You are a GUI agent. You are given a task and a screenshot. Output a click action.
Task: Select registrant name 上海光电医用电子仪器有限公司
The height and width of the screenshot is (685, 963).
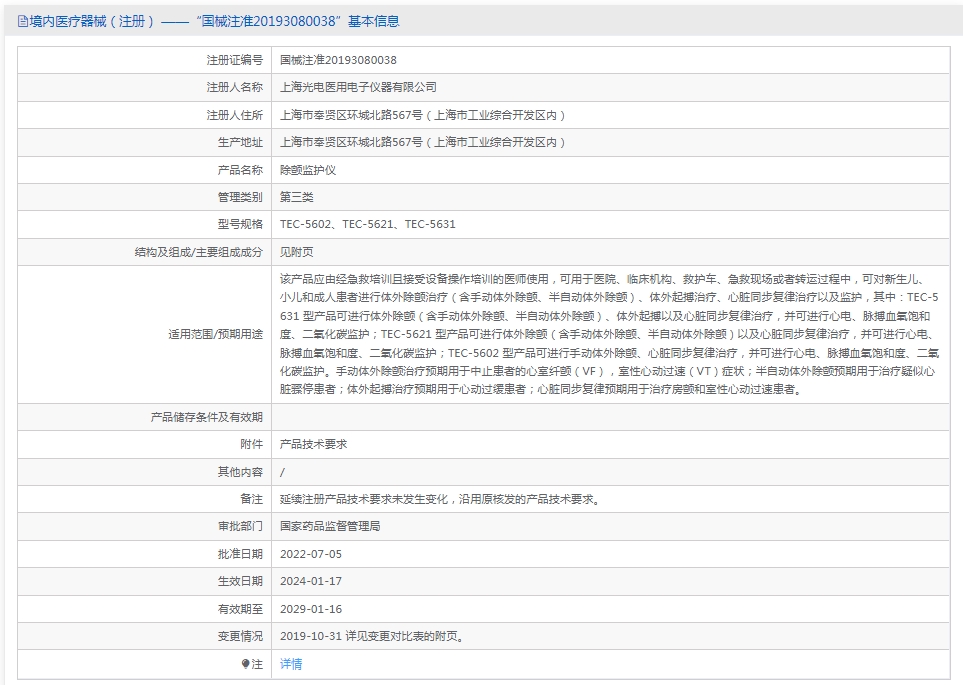(358, 88)
